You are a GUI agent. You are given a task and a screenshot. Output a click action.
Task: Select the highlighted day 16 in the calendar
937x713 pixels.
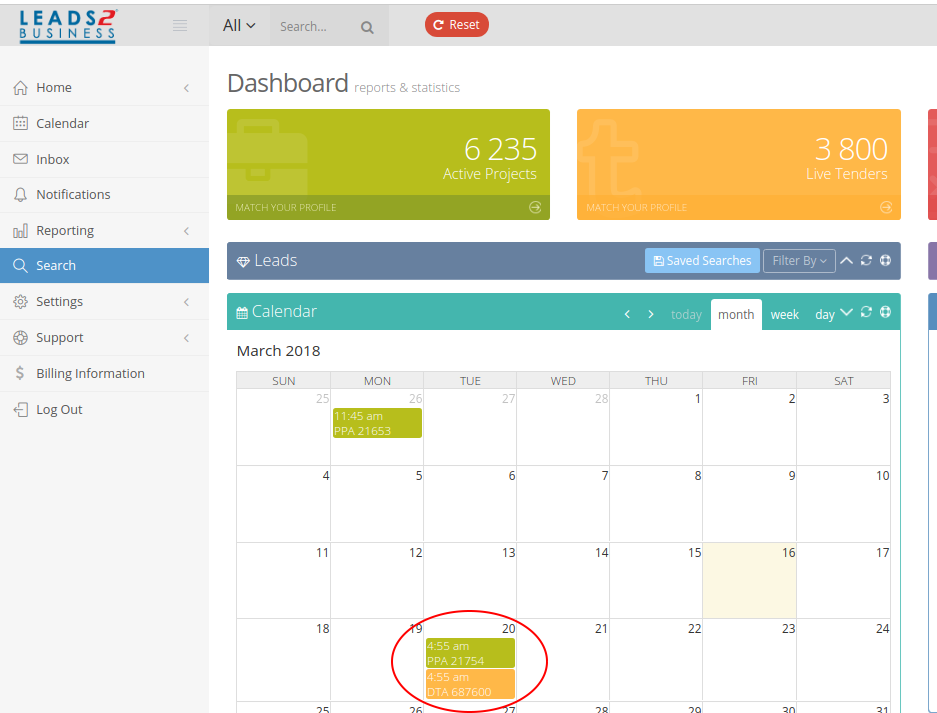tap(749, 581)
